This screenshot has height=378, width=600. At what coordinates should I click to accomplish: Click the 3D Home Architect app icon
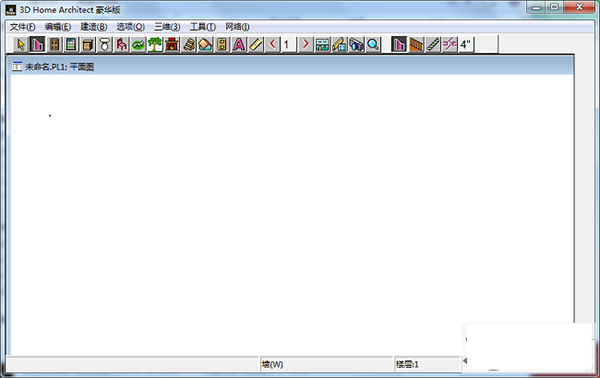click(x=11, y=10)
